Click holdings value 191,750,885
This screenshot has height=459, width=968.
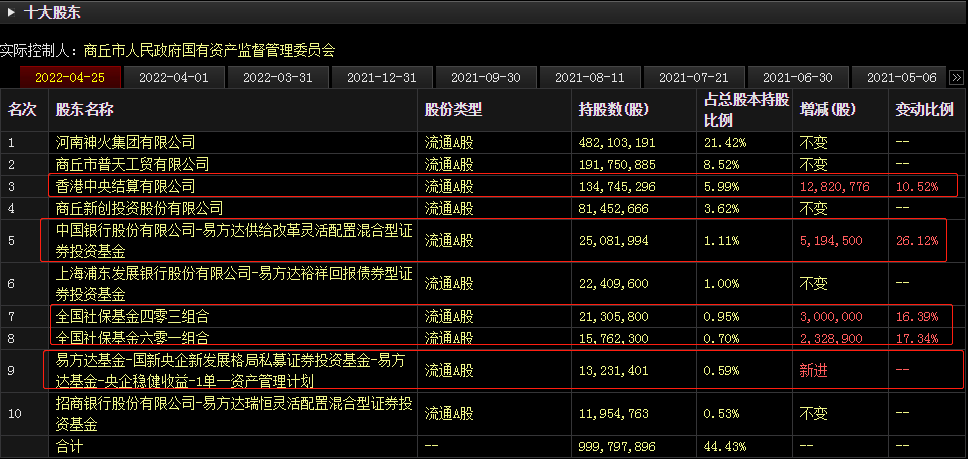coord(617,165)
